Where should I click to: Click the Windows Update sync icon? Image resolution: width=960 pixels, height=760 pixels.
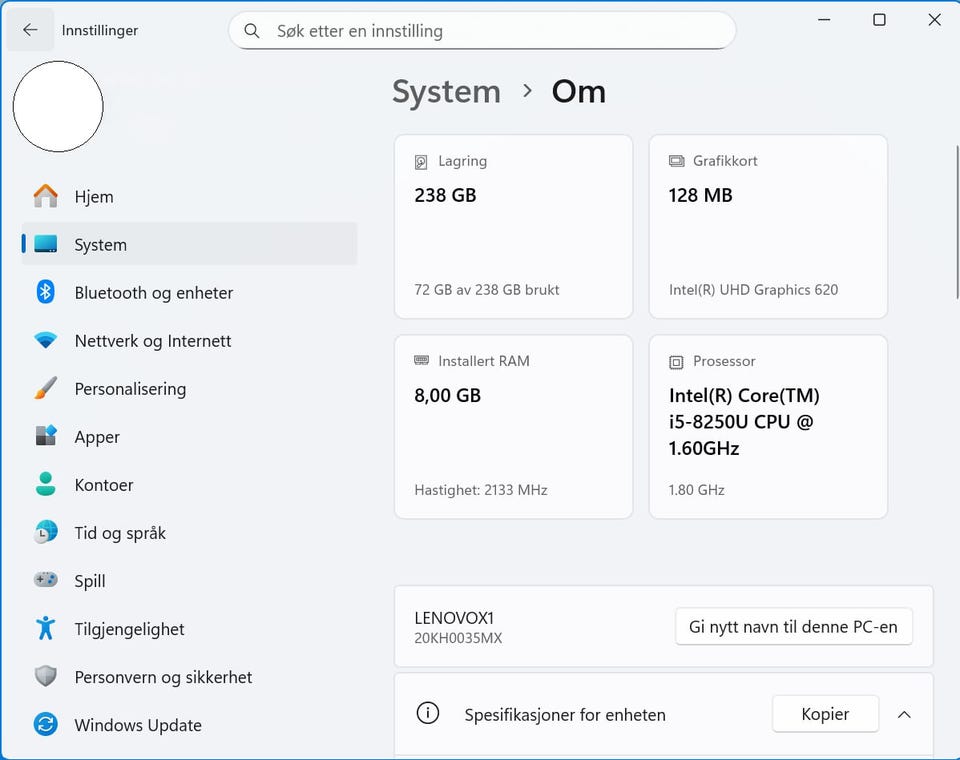click(x=46, y=724)
